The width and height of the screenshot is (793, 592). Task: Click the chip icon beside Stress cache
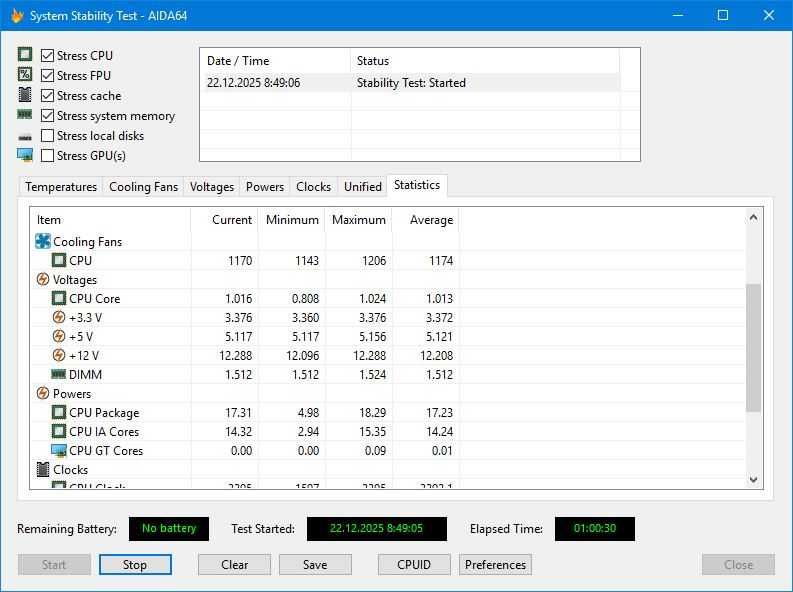(25, 95)
